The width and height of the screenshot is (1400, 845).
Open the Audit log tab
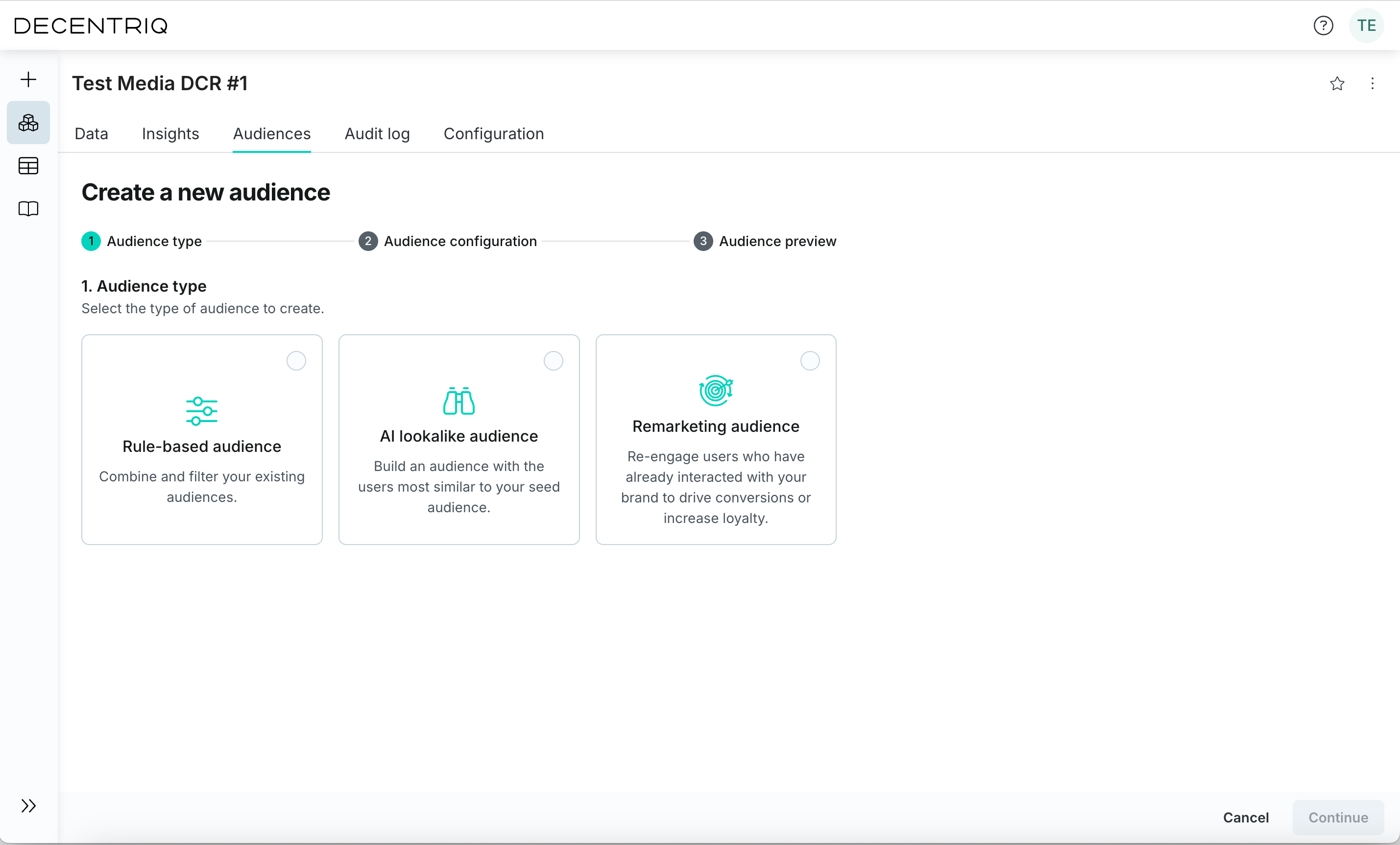377,134
